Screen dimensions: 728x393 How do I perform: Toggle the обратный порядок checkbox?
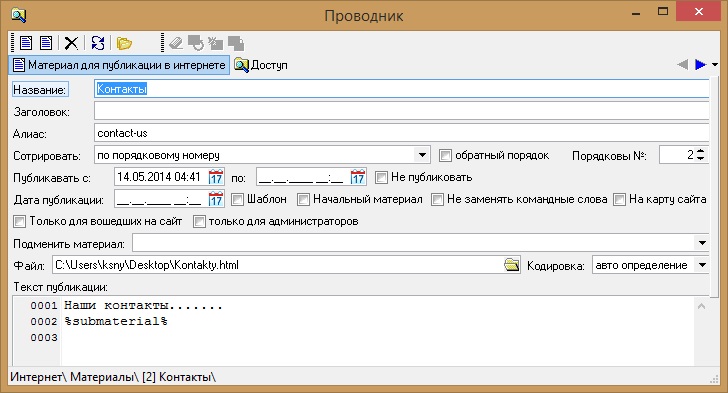tap(445, 155)
